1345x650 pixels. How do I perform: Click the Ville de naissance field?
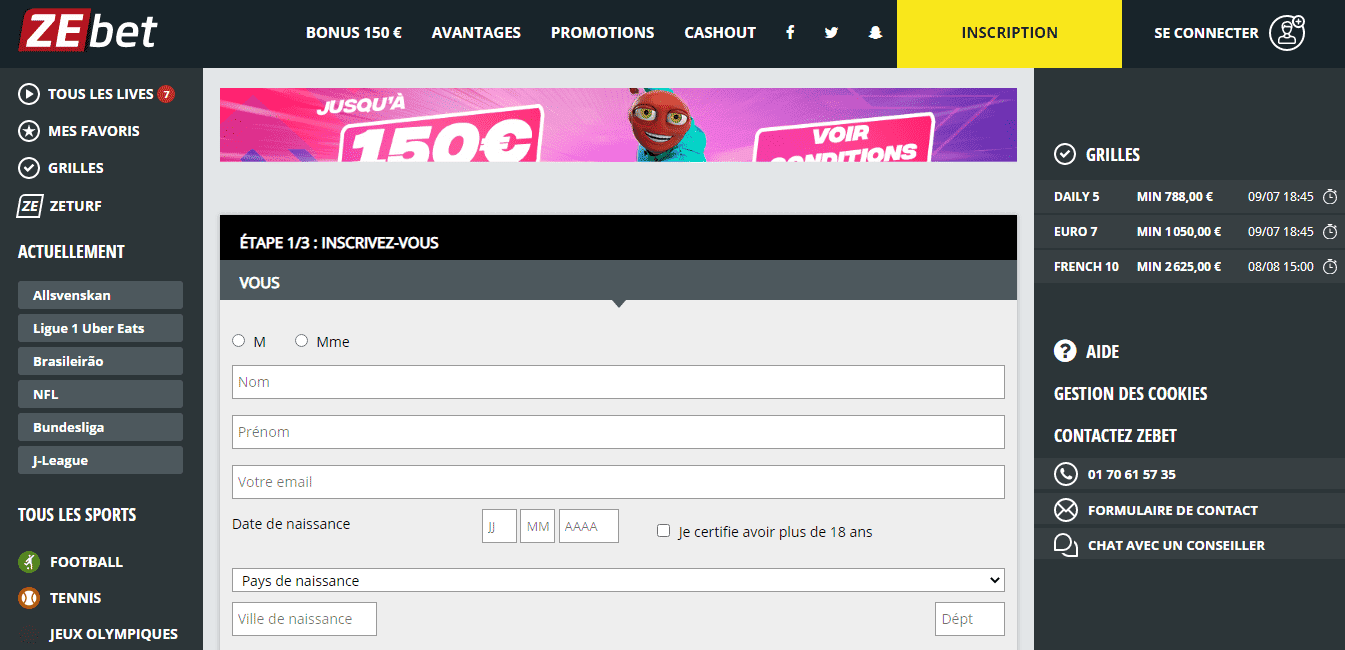tap(304, 619)
